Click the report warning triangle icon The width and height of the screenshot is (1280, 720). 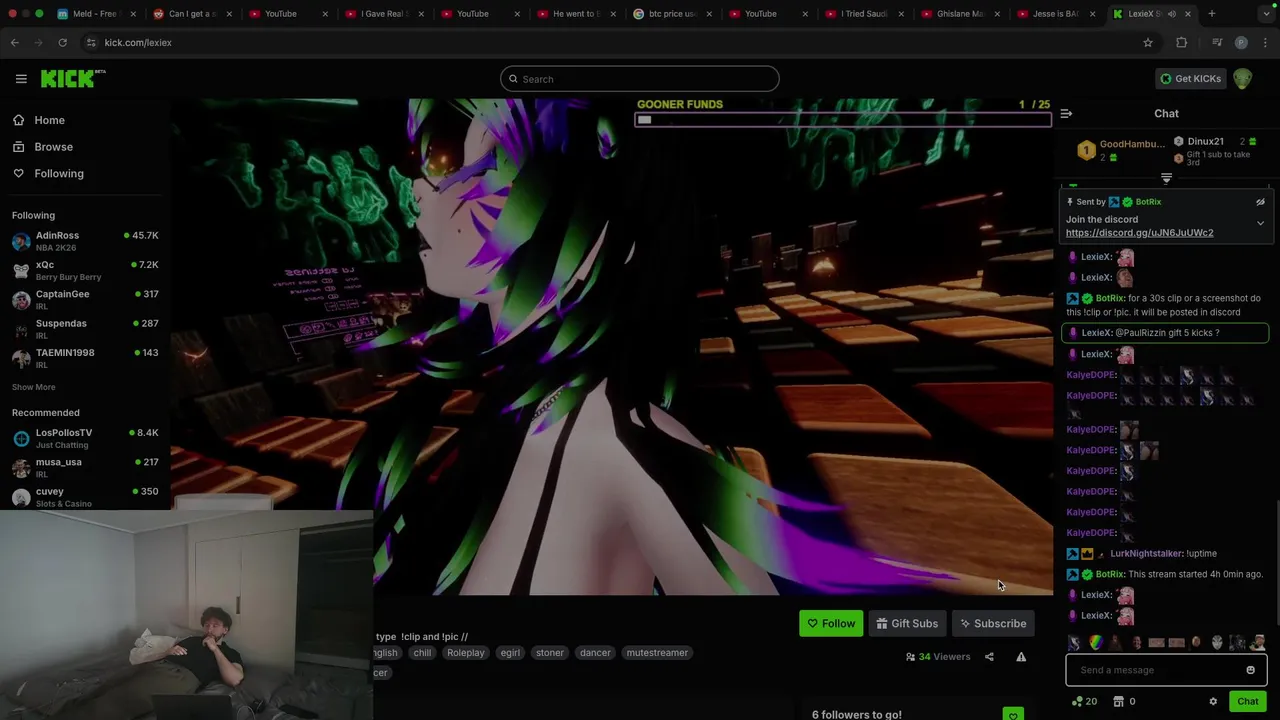click(1021, 657)
